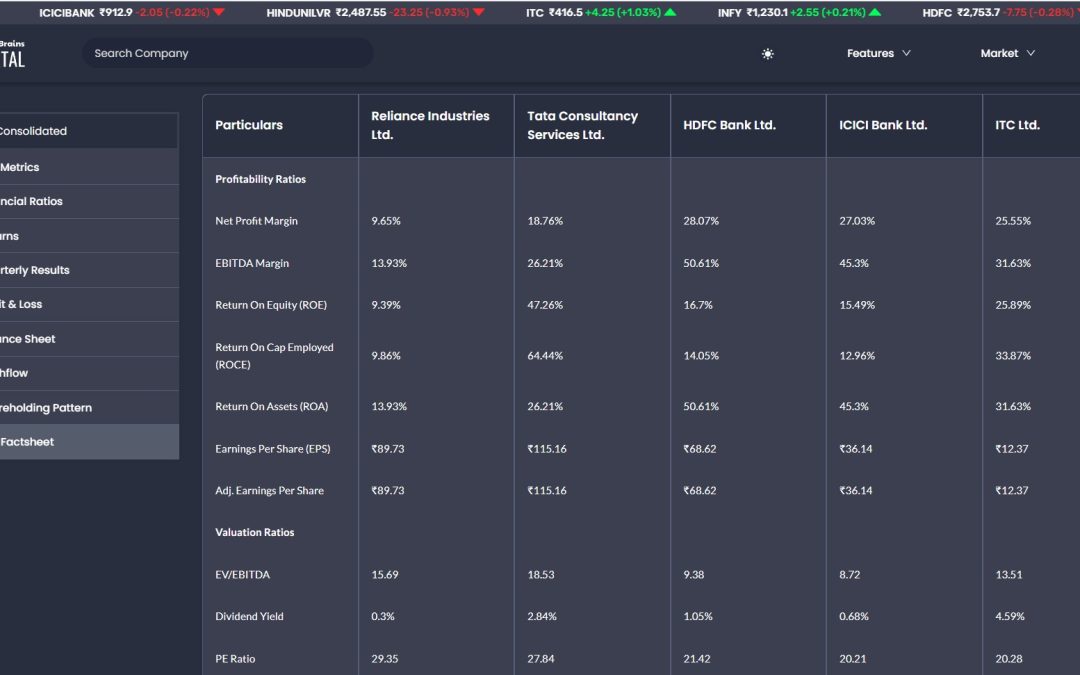Click the PE Ratio row label

[235, 659]
